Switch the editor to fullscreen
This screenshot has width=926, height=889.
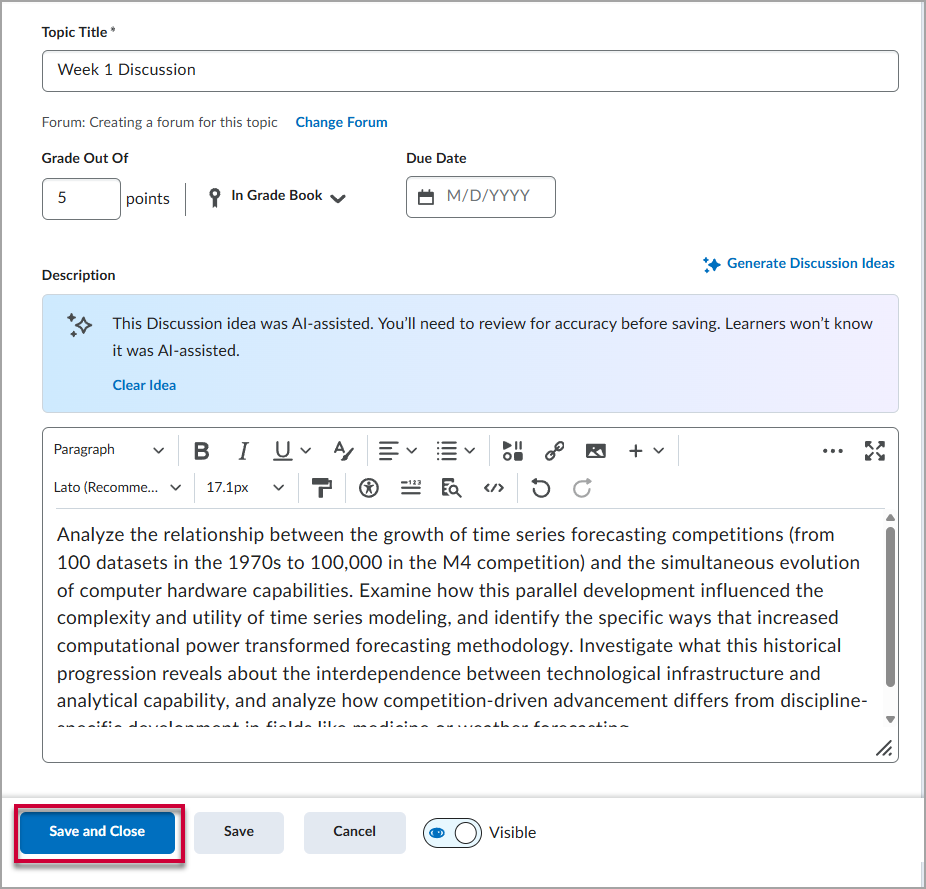pos(875,451)
